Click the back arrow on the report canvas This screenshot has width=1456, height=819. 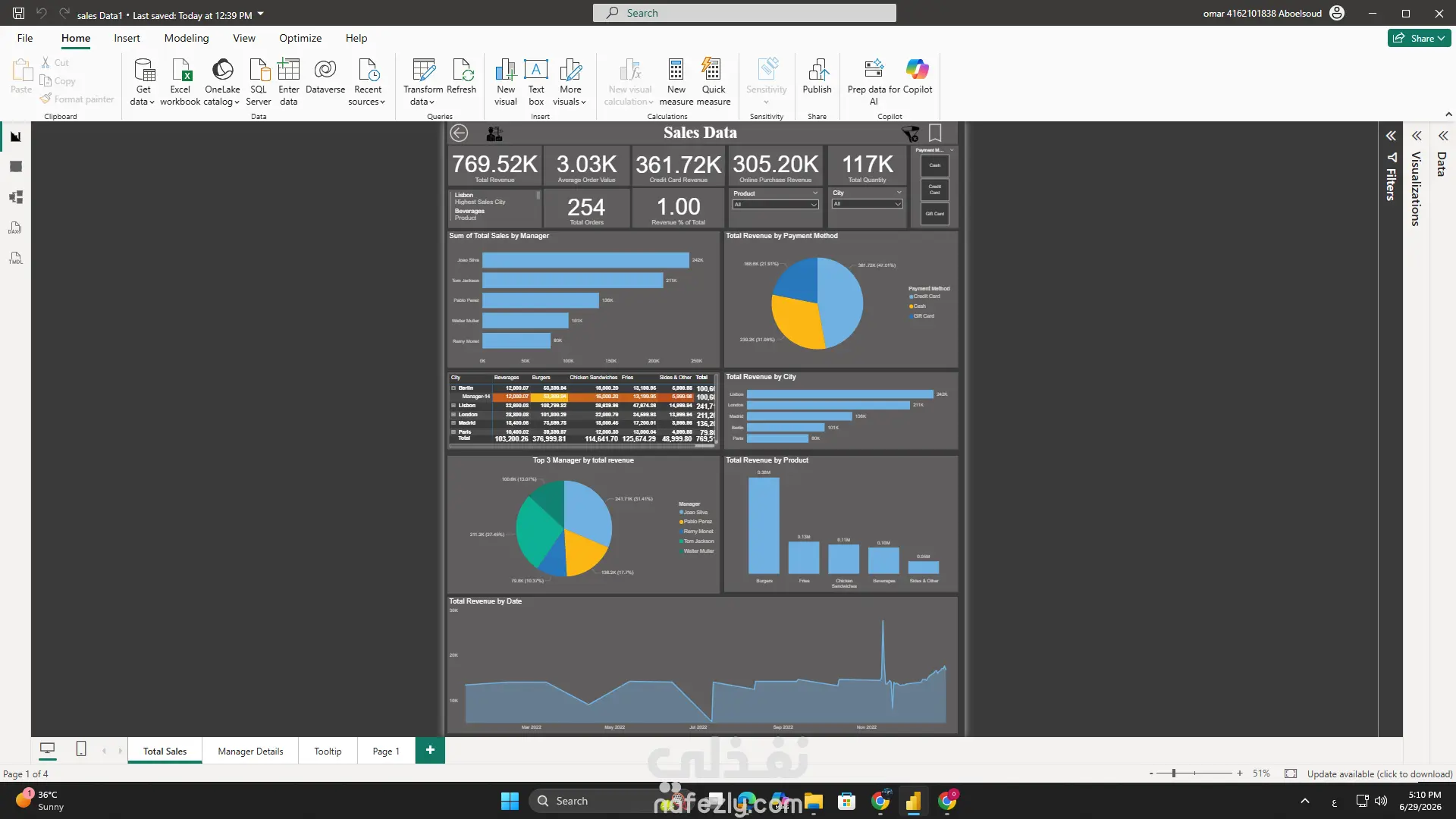459,133
